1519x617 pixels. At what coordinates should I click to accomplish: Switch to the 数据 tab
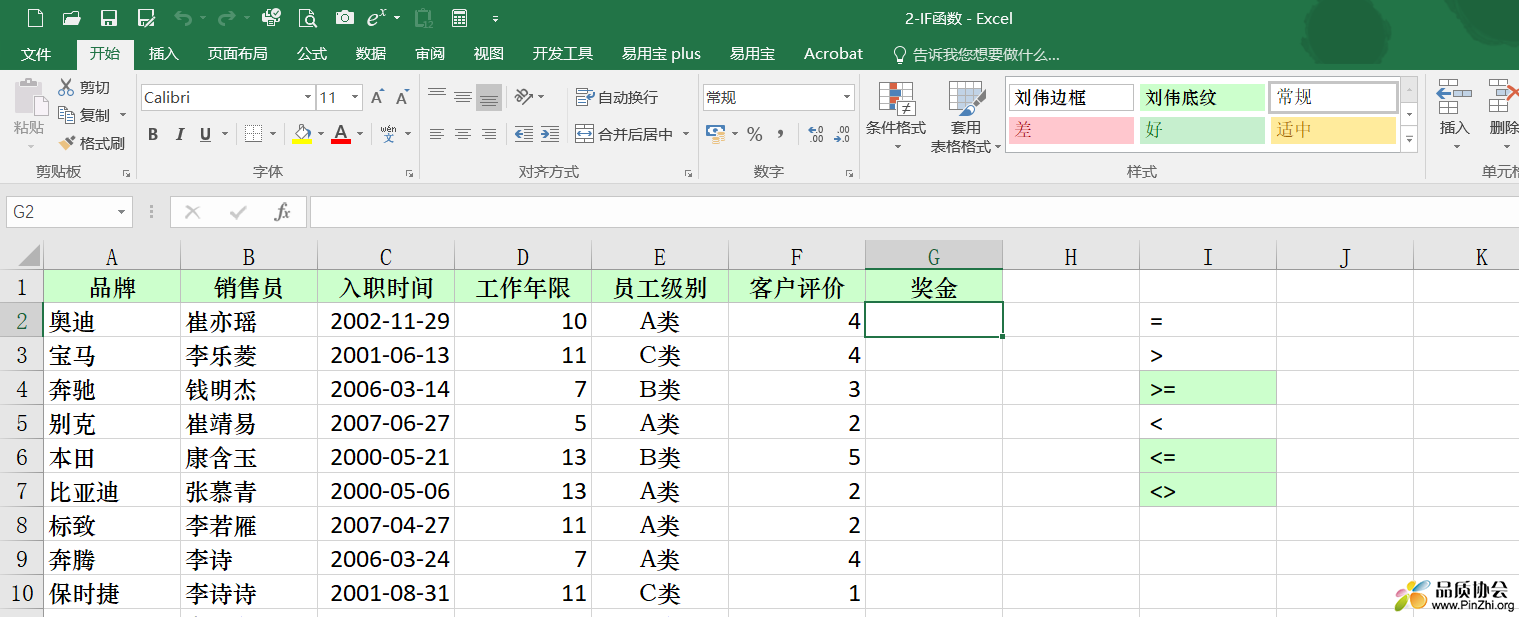coord(371,54)
